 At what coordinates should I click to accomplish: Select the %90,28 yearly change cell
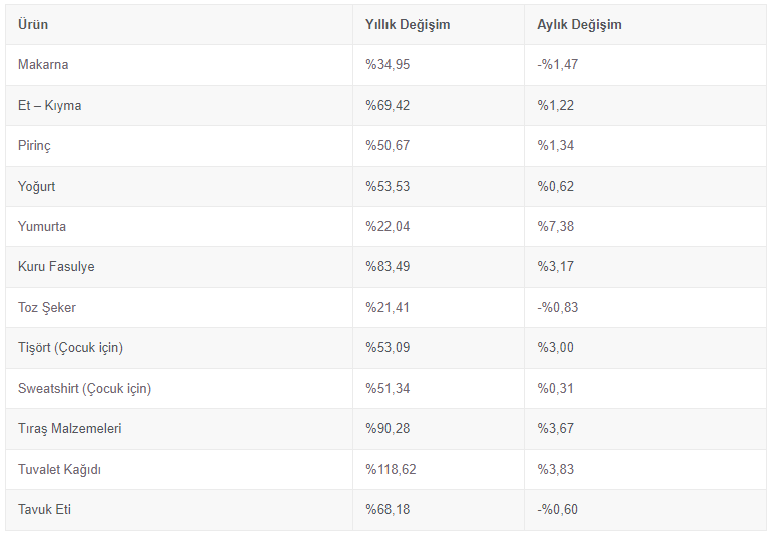coord(387,429)
